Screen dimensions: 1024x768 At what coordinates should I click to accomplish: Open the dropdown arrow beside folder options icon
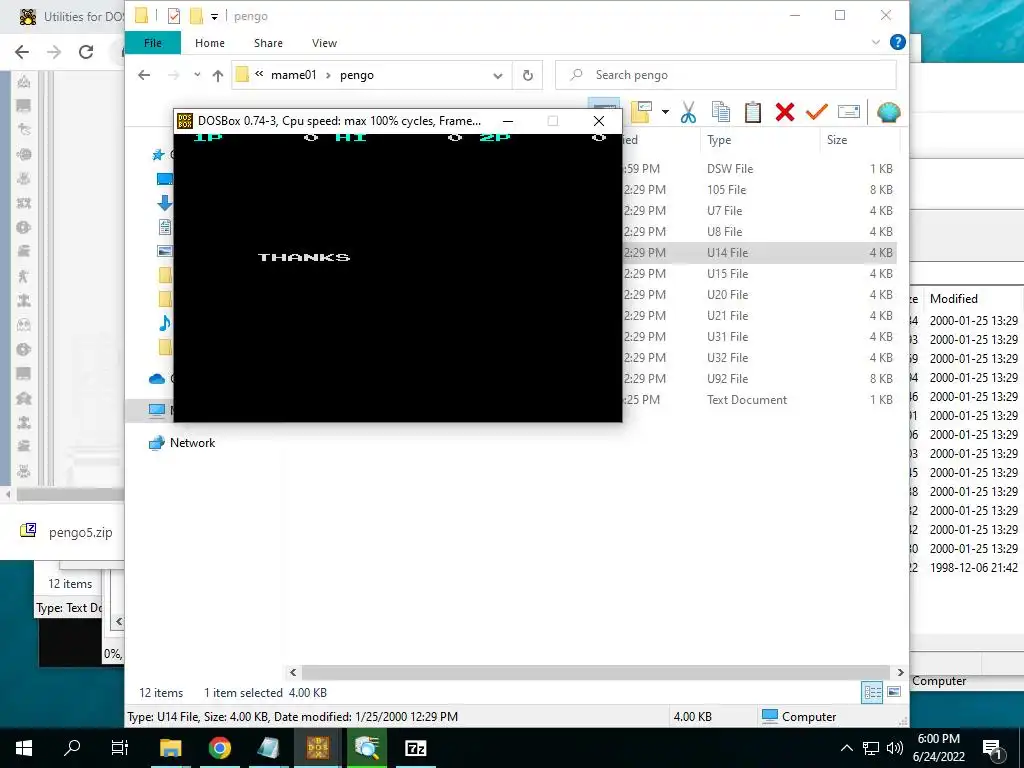coord(665,112)
